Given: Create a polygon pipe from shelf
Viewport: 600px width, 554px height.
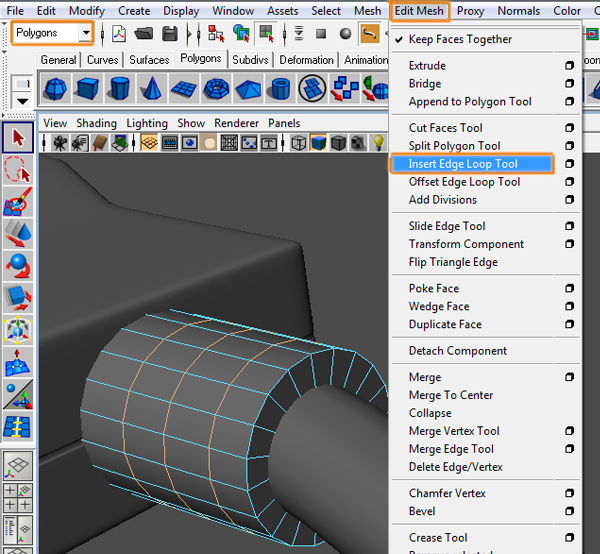Looking at the screenshot, I should (280, 89).
